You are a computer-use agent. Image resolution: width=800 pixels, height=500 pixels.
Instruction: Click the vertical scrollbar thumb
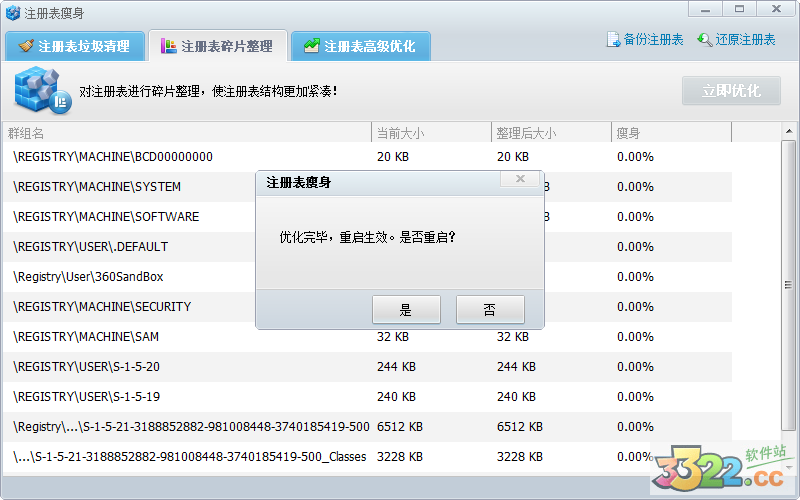click(x=789, y=285)
